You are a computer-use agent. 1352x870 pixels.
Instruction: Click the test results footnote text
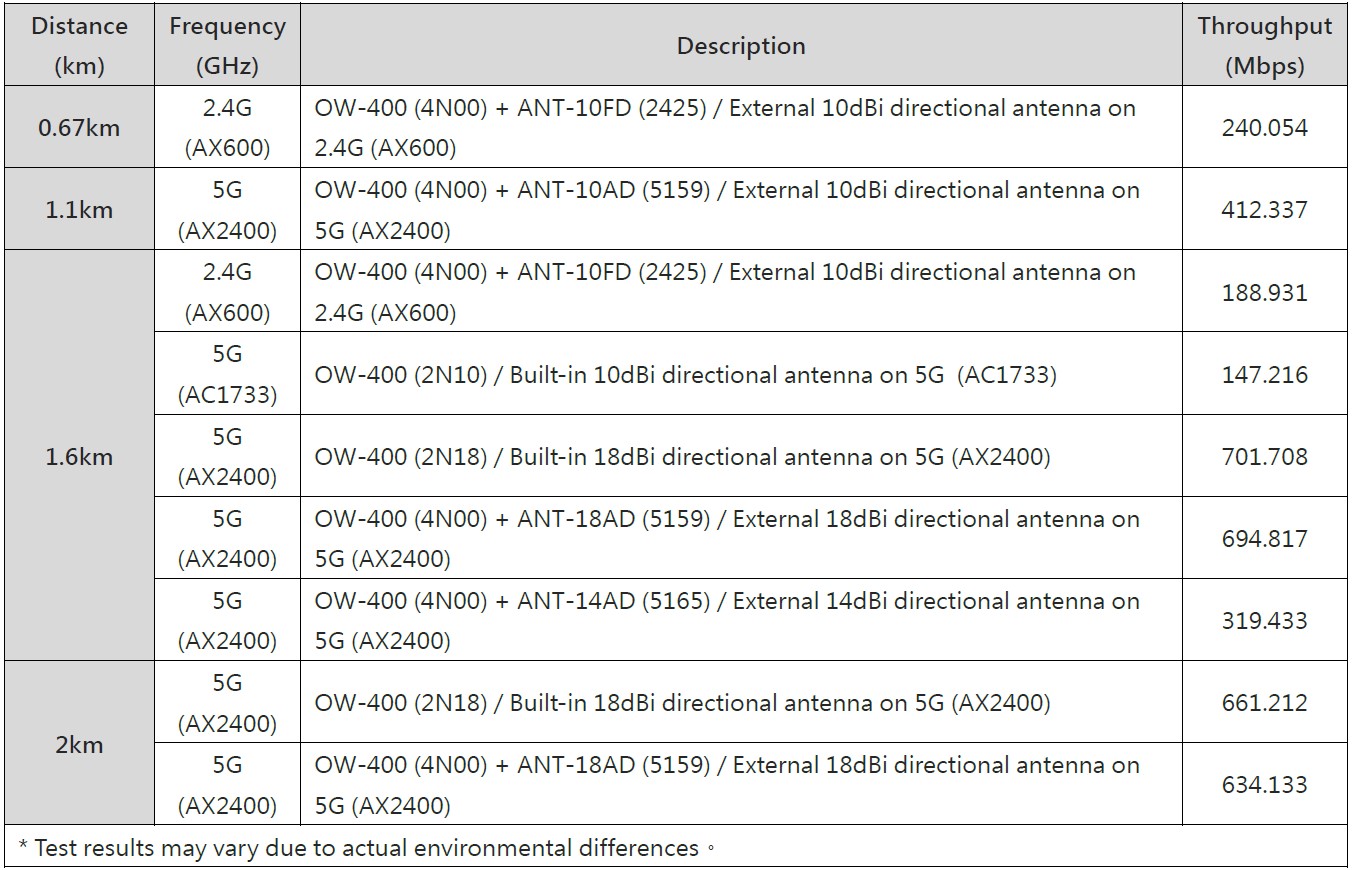[x=366, y=849]
